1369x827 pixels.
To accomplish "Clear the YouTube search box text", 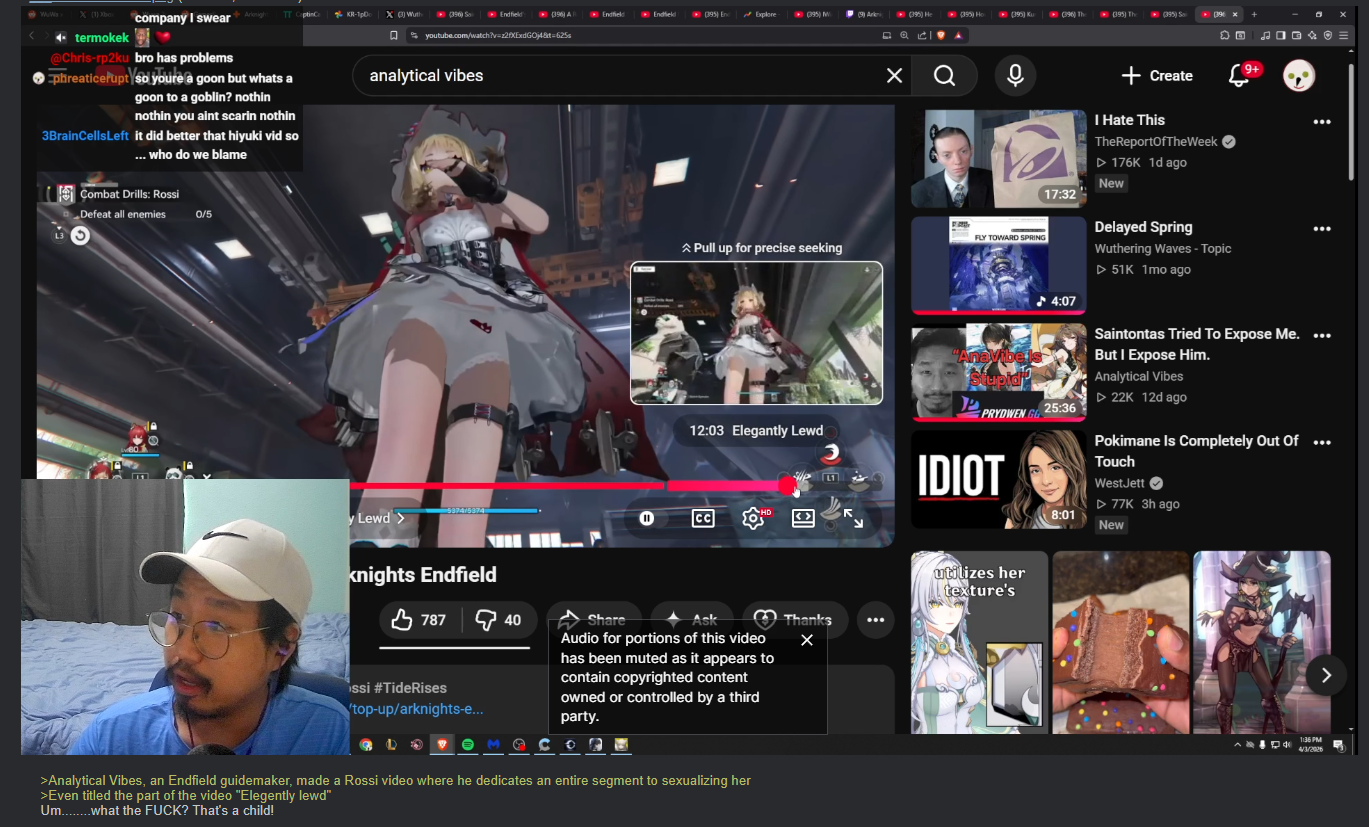I will pos(894,76).
